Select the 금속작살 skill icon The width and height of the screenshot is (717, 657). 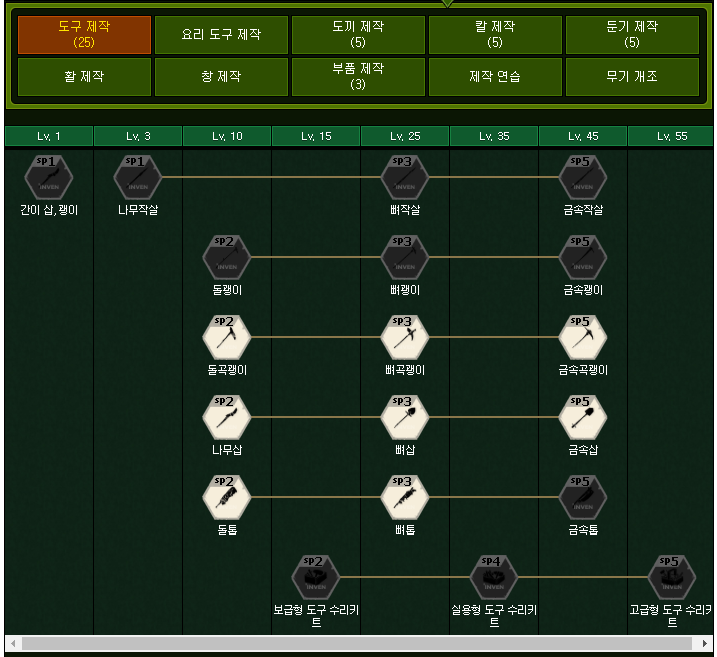[583, 177]
